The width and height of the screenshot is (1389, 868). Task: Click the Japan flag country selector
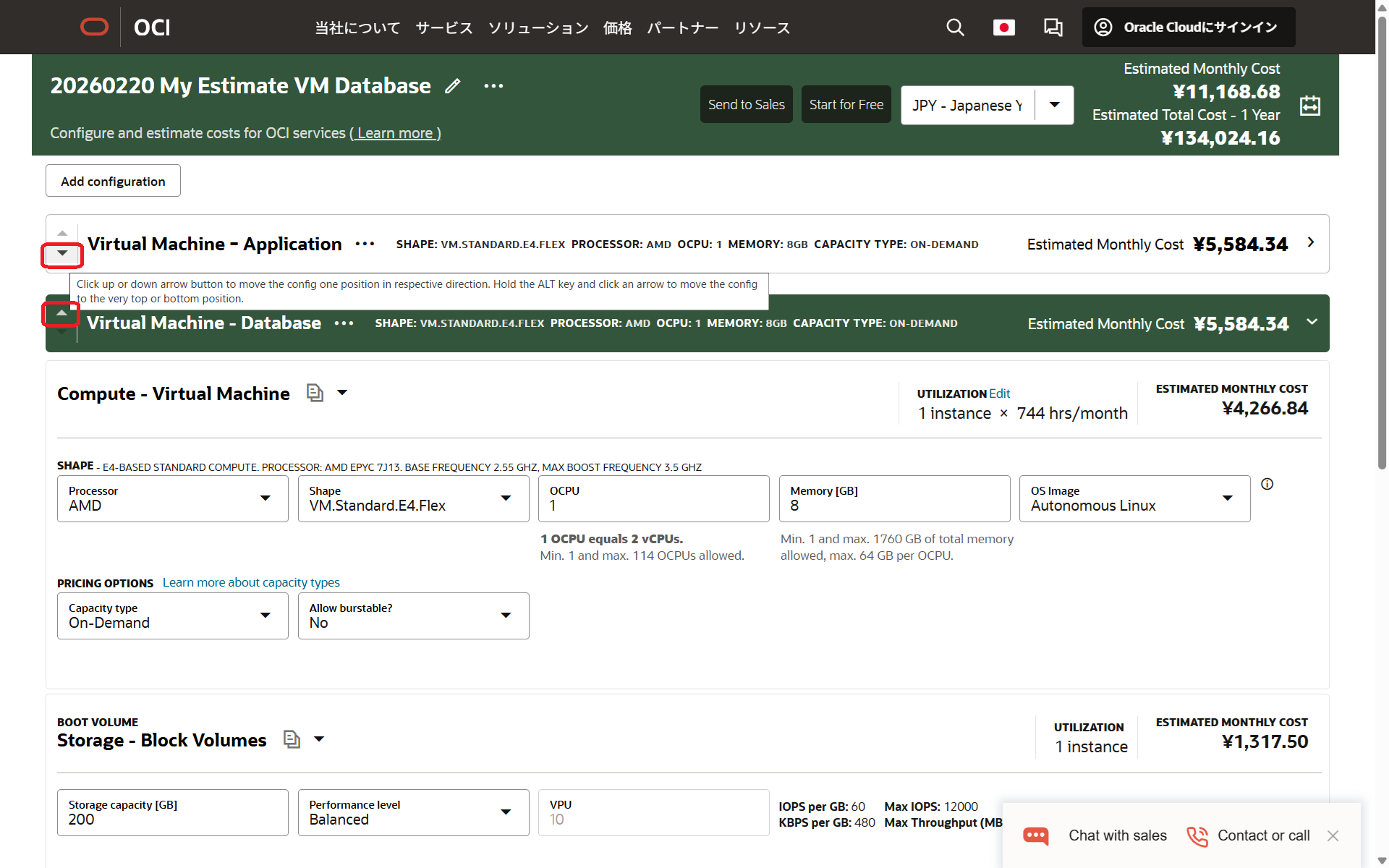pyautogui.click(x=1003, y=27)
